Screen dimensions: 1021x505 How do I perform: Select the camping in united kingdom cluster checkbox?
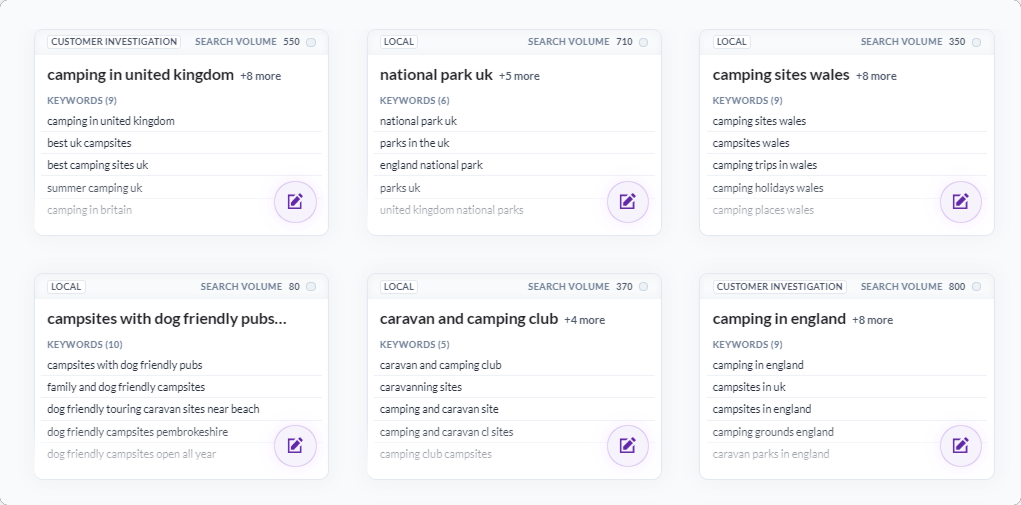tap(311, 42)
